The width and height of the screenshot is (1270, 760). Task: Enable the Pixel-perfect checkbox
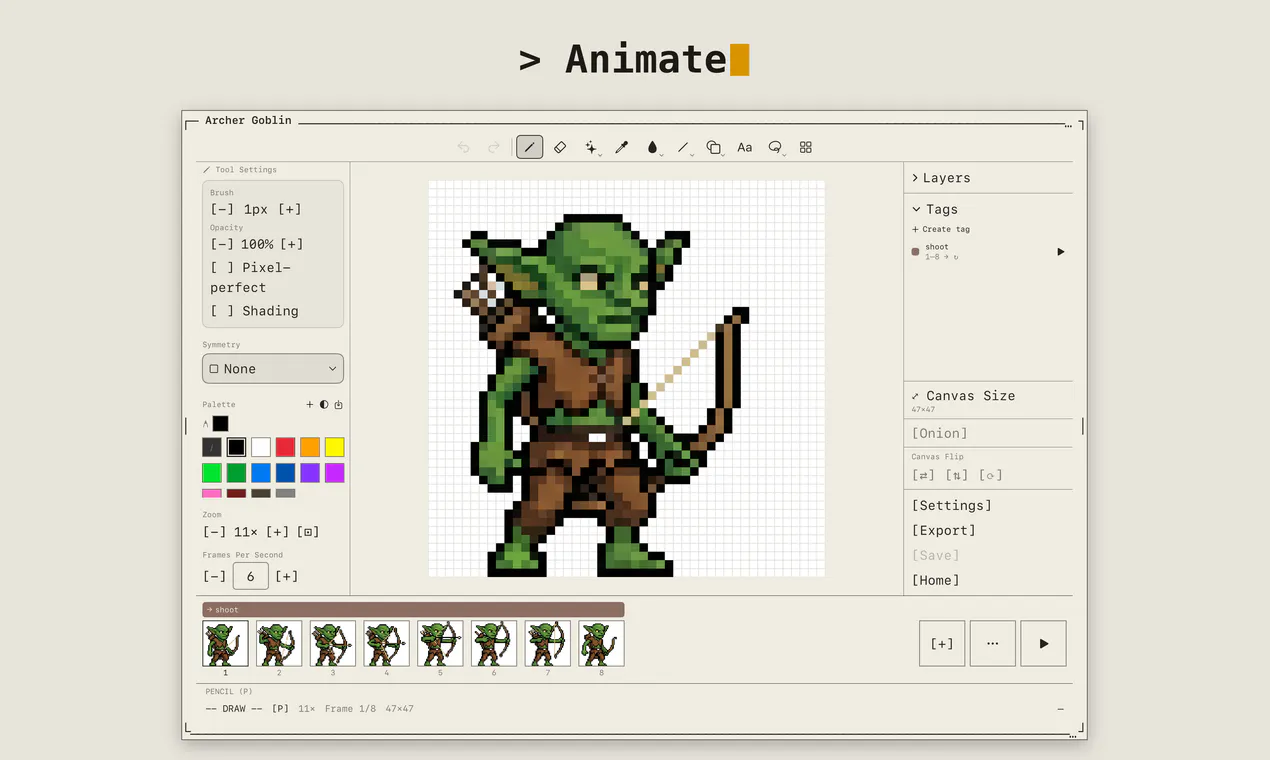pyautogui.click(x=222, y=267)
